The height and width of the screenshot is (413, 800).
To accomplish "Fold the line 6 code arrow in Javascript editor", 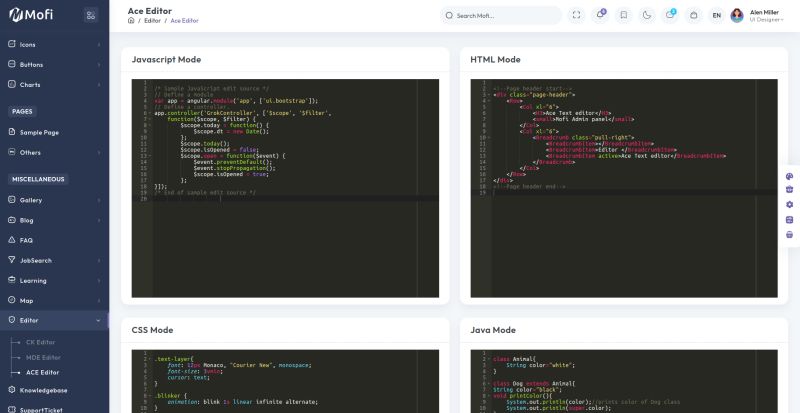I will pyautogui.click(x=150, y=113).
